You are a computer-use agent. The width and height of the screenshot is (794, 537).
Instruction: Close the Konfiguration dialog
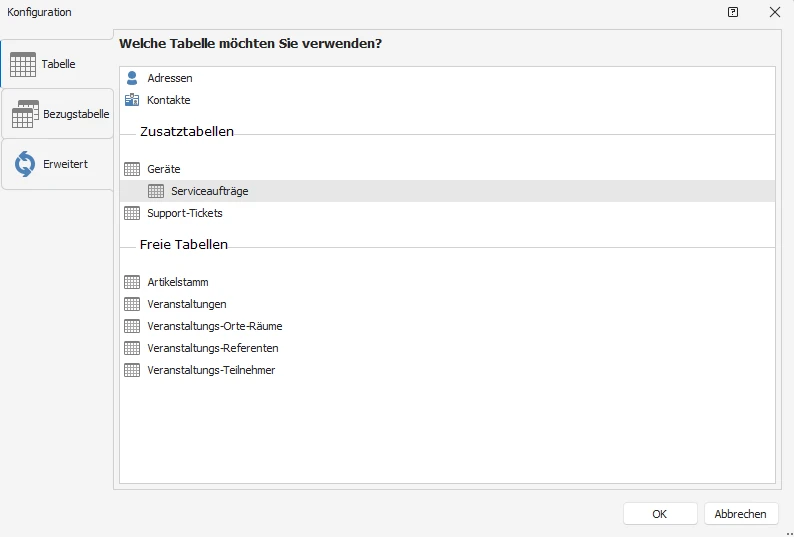pyautogui.click(x=775, y=12)
